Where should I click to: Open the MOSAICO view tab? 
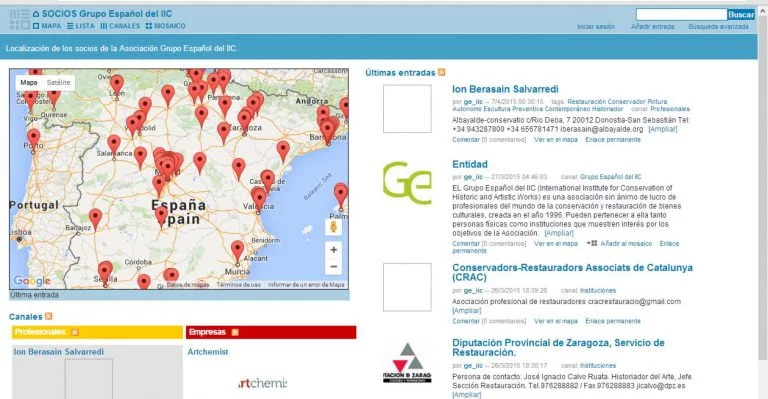(166, 26)
